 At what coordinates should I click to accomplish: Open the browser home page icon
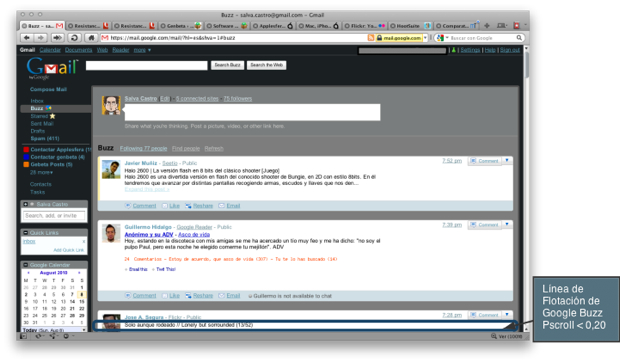(91, 38)
